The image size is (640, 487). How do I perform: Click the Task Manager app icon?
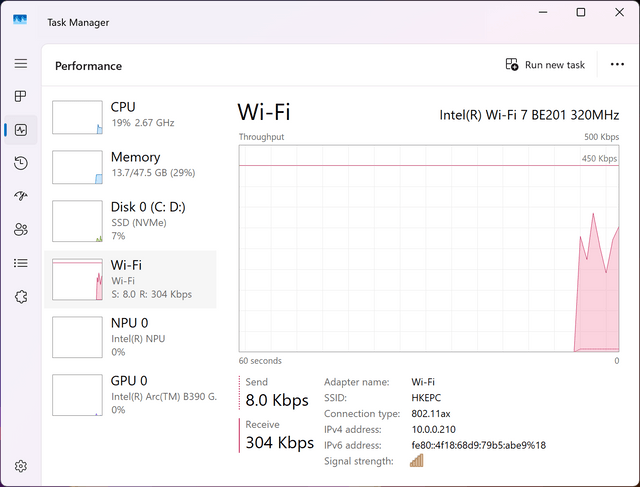coord(20,20)
